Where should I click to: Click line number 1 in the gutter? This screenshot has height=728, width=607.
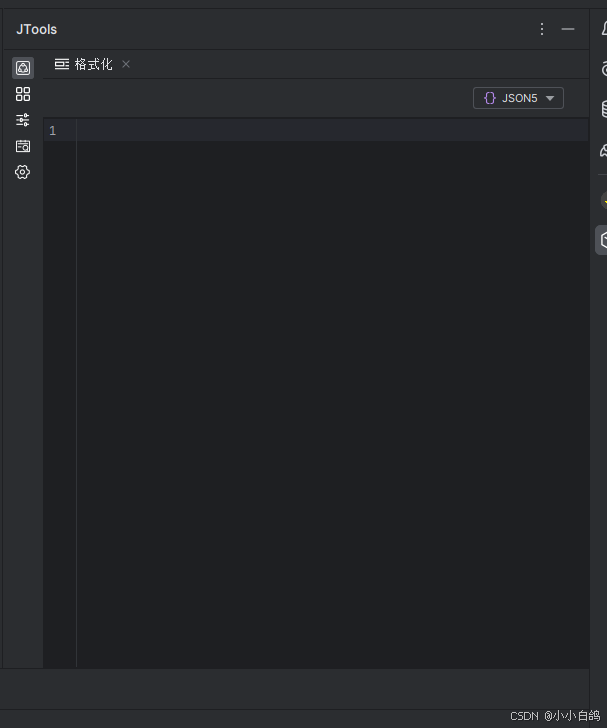52,130
